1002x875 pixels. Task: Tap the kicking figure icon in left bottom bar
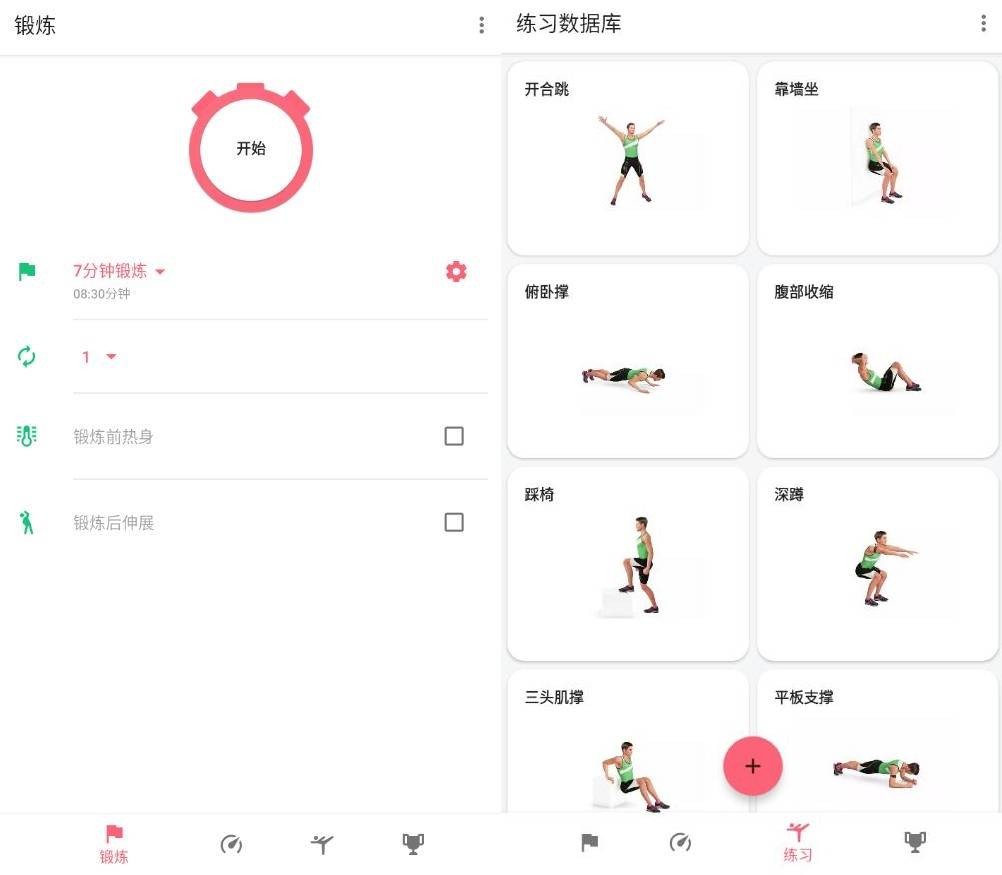(322, 844)
